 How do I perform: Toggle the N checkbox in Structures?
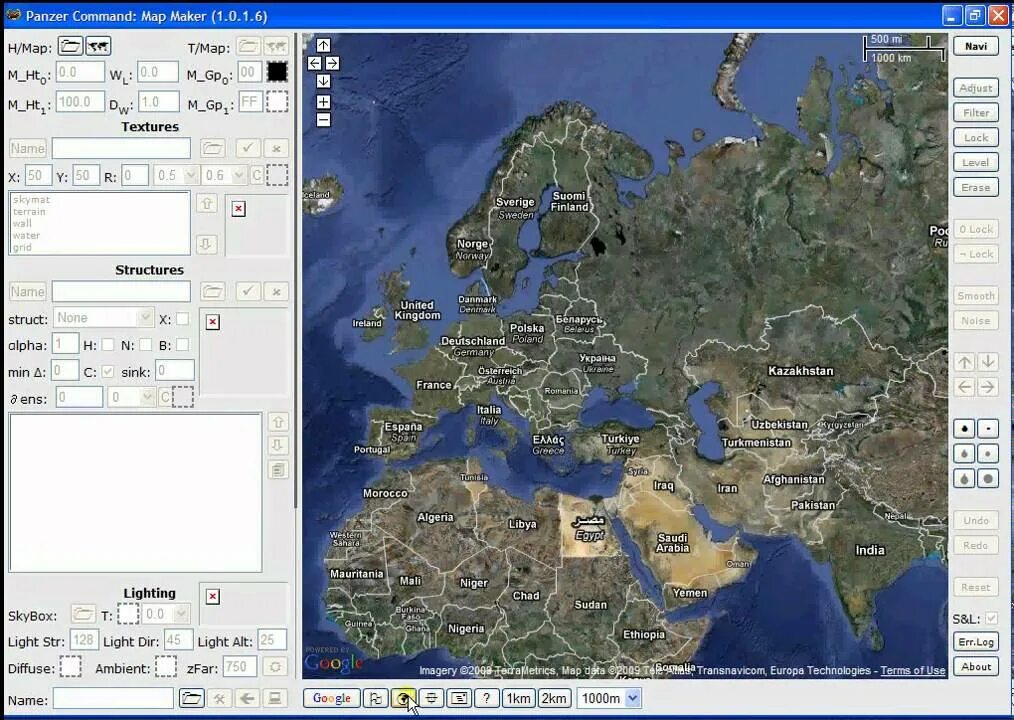coord(146,345)
